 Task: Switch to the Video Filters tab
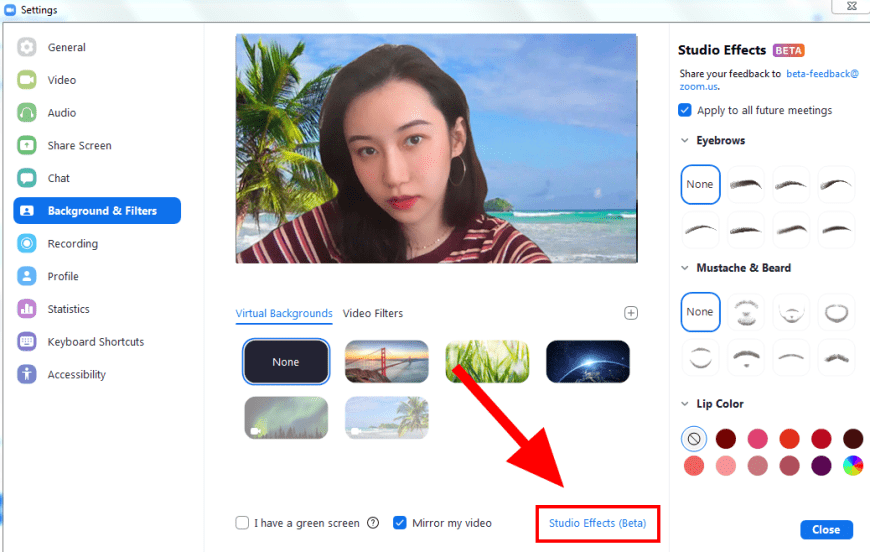point(373,313)
